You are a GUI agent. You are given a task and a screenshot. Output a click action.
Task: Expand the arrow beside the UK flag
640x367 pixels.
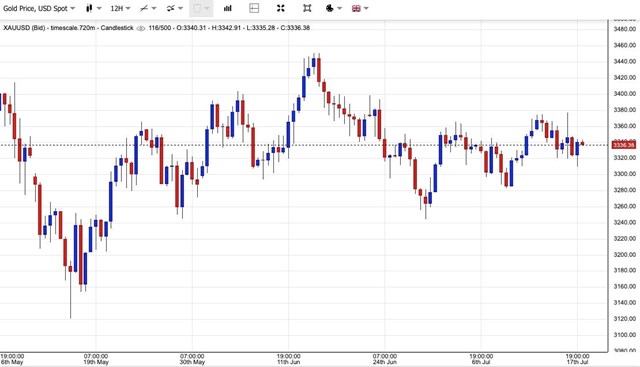366,8
